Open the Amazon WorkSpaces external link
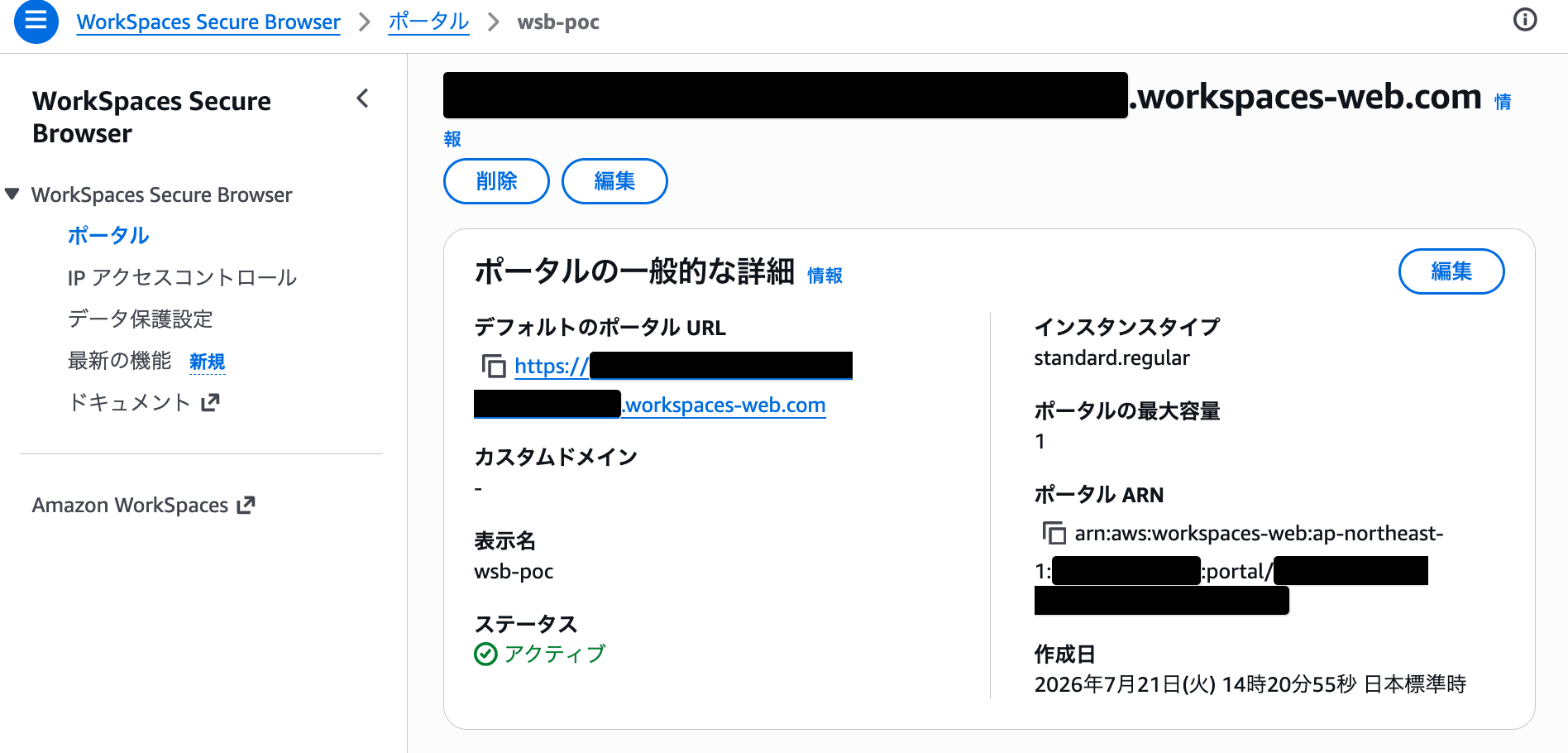Image resolution: width=1568 pixels, height=753 pixels. click(144, 505)
